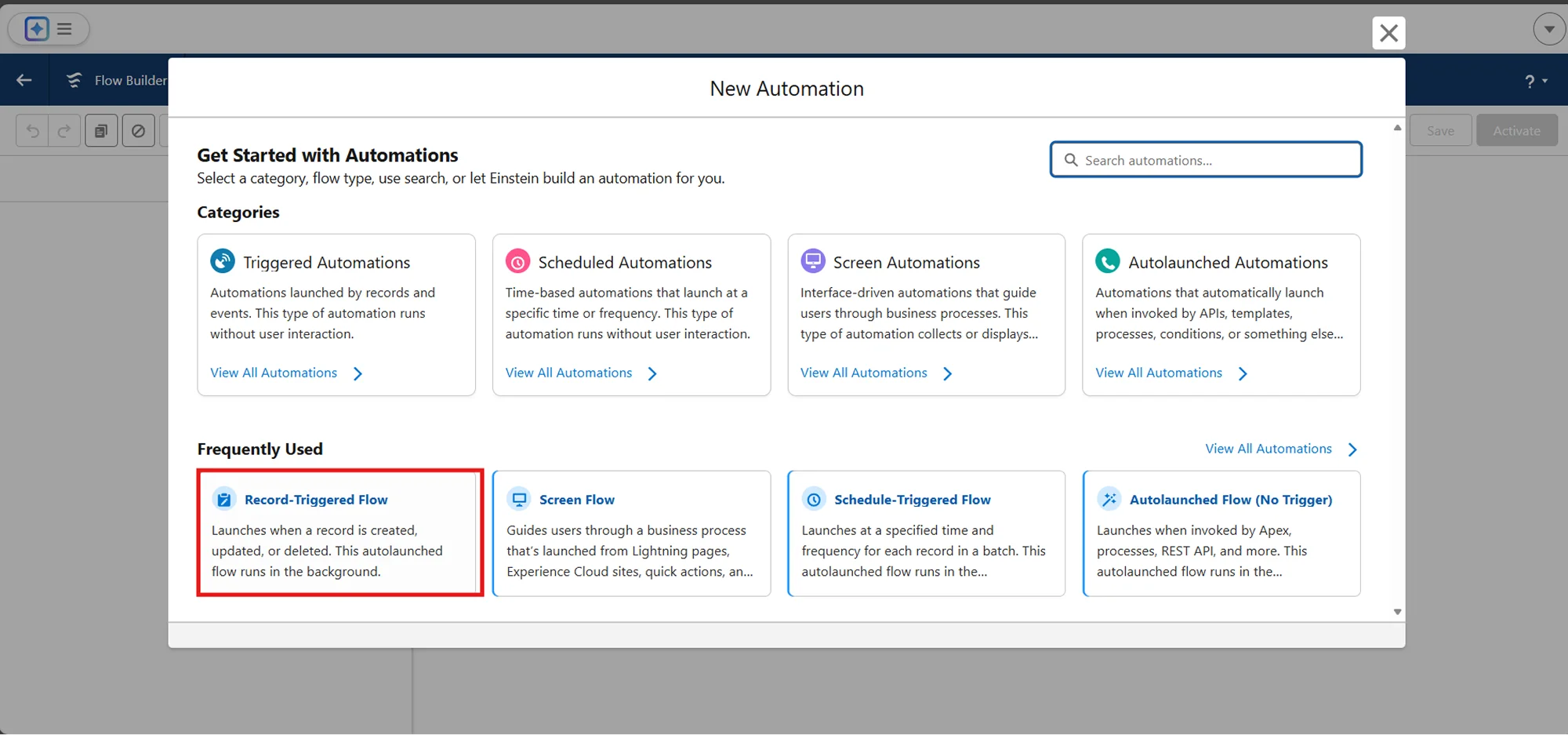Click the Record-Triggered Flow icon
This screenshot has height=735, width=1568.
[223, 499]
